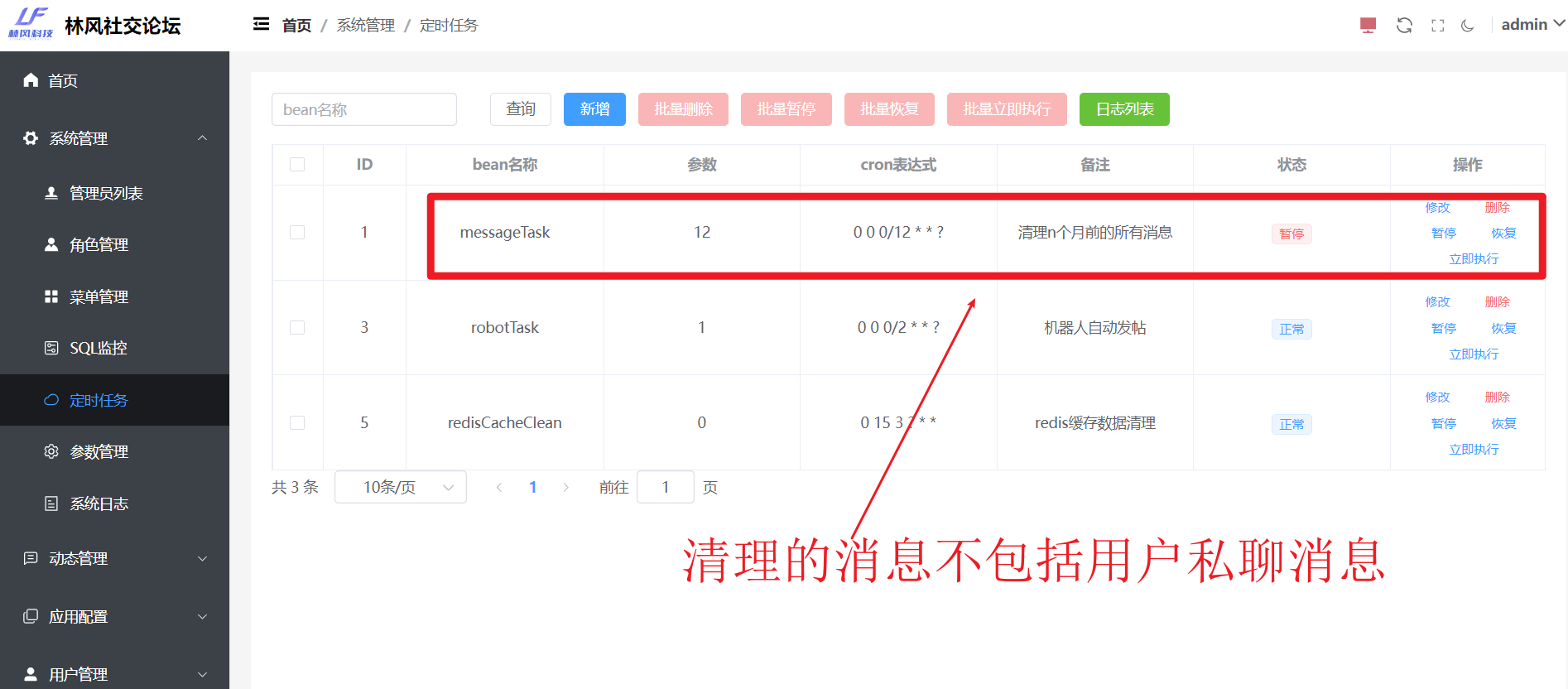Open 菜单管理 menu item
Screen dimensions: 1568x689
coord(114,296)
